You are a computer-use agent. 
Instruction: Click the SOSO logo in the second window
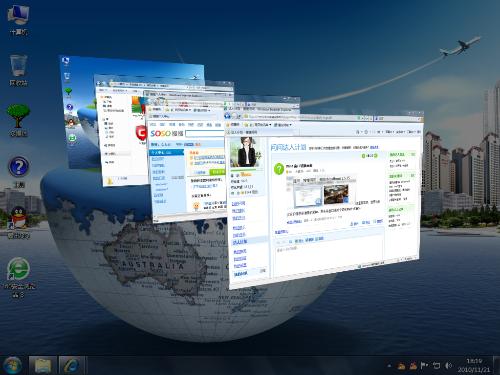tap(167, 134)
